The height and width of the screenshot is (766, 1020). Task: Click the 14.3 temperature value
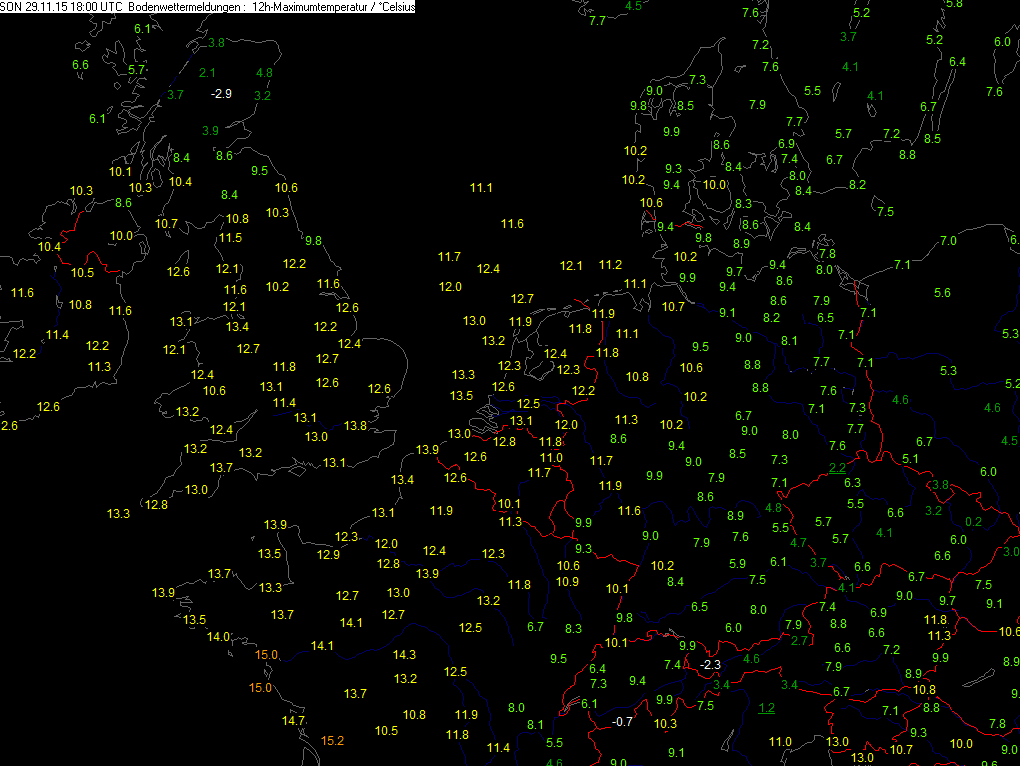pos(404,656)
